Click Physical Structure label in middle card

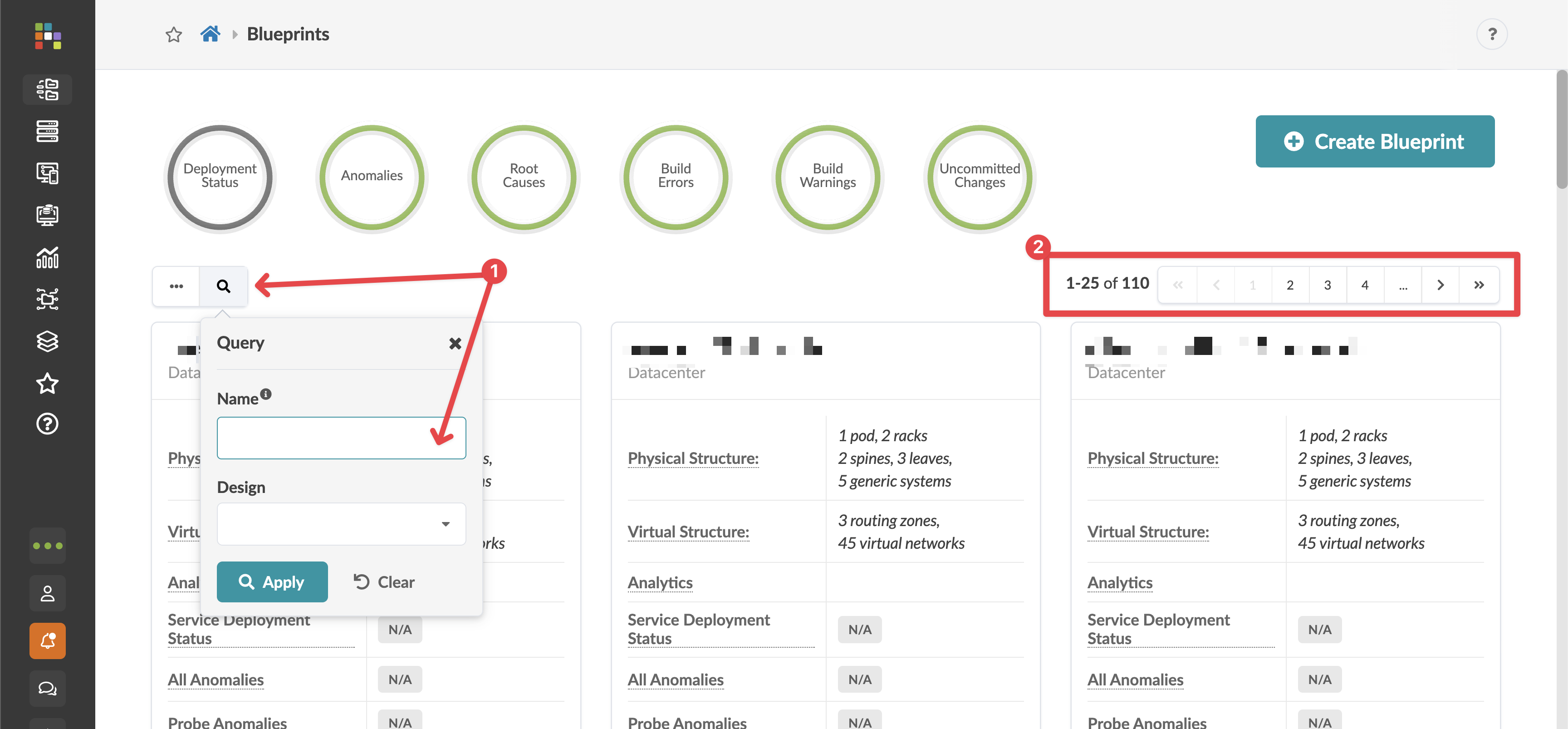693,458
